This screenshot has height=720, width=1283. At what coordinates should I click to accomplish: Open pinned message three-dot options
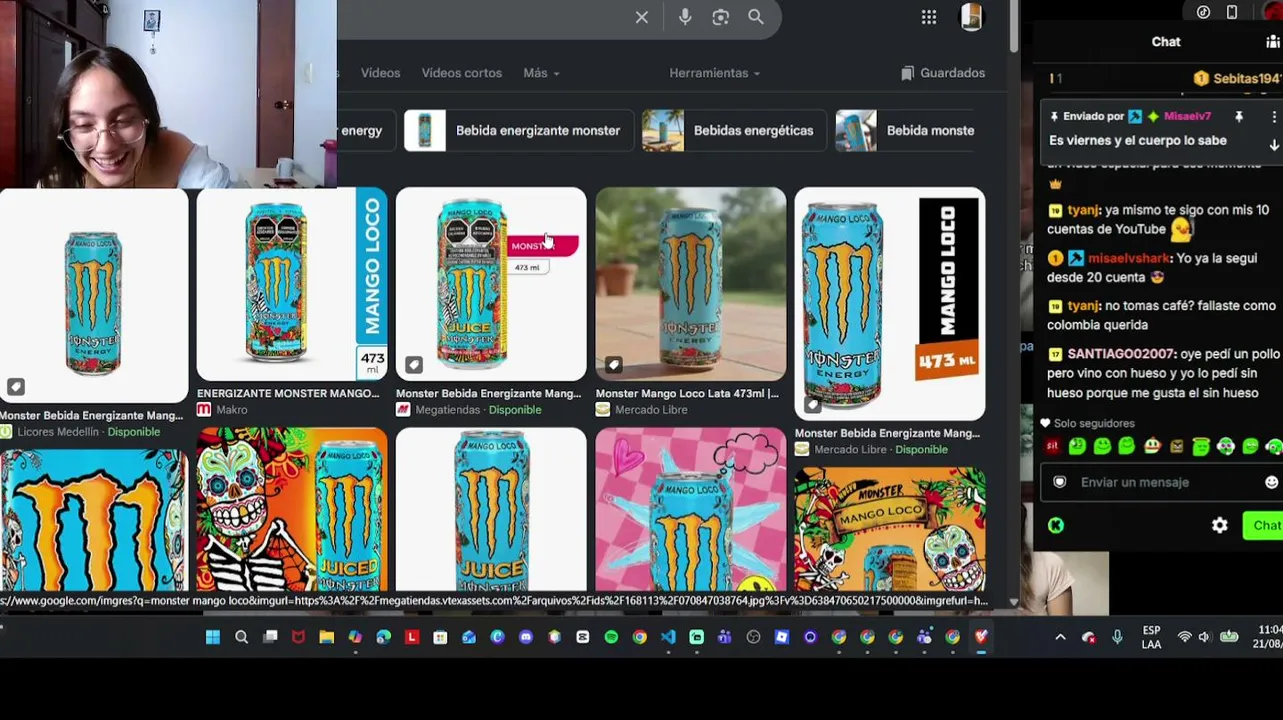[x=1274, y=117]
